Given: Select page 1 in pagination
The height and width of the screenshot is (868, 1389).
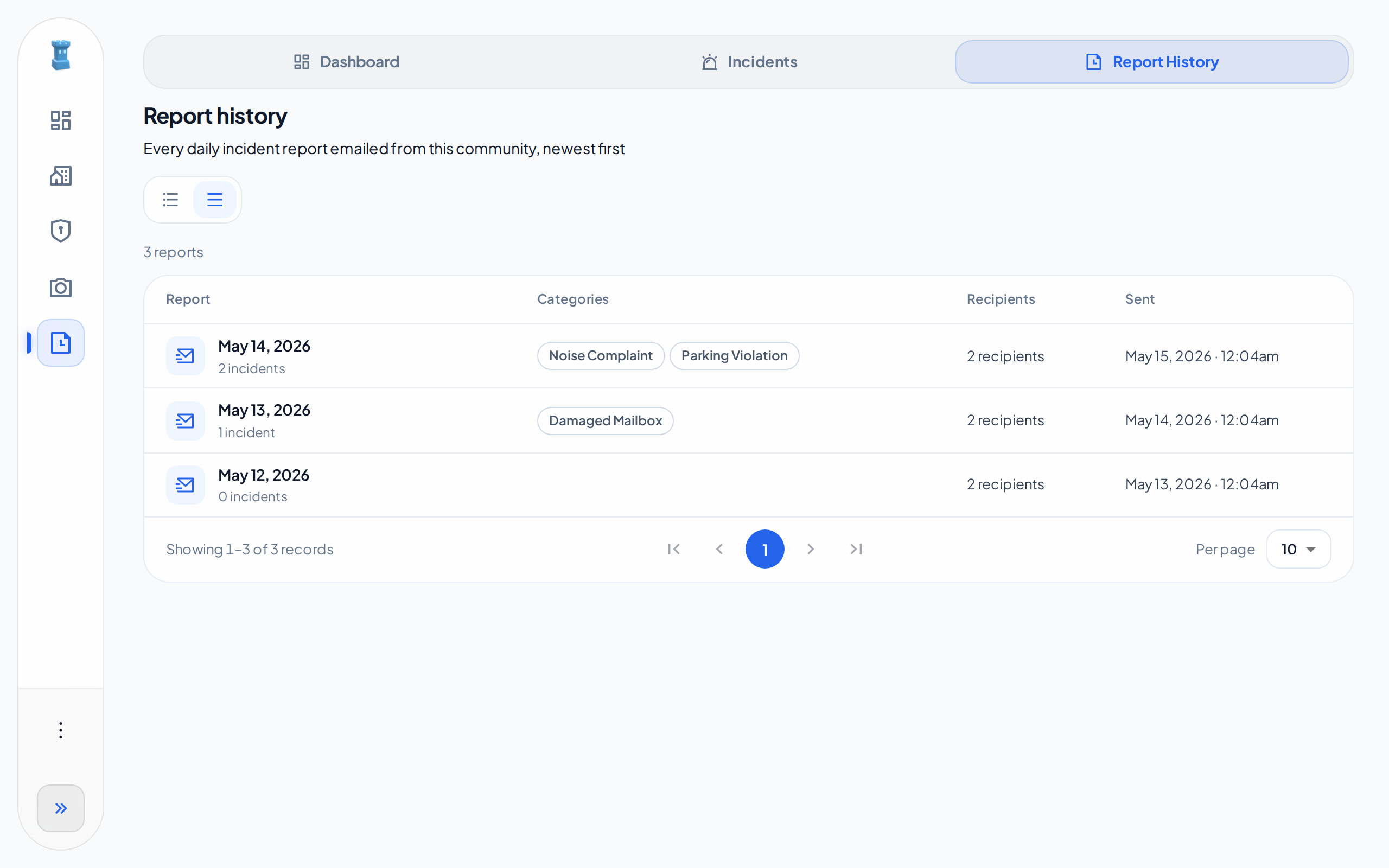Looking at the screenshot, I should pyautogui.click(x=764, y=550).
